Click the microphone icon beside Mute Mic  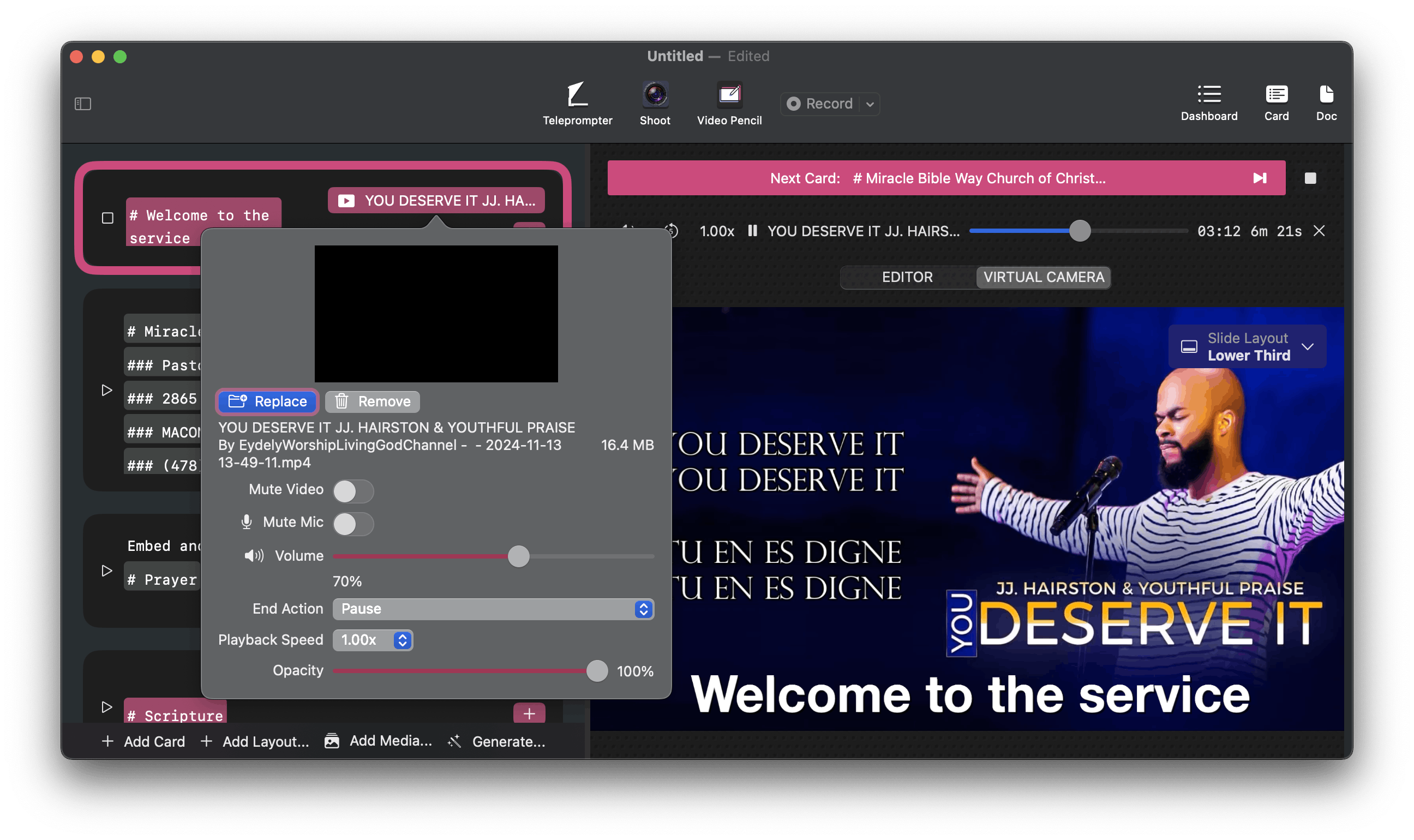246,522
